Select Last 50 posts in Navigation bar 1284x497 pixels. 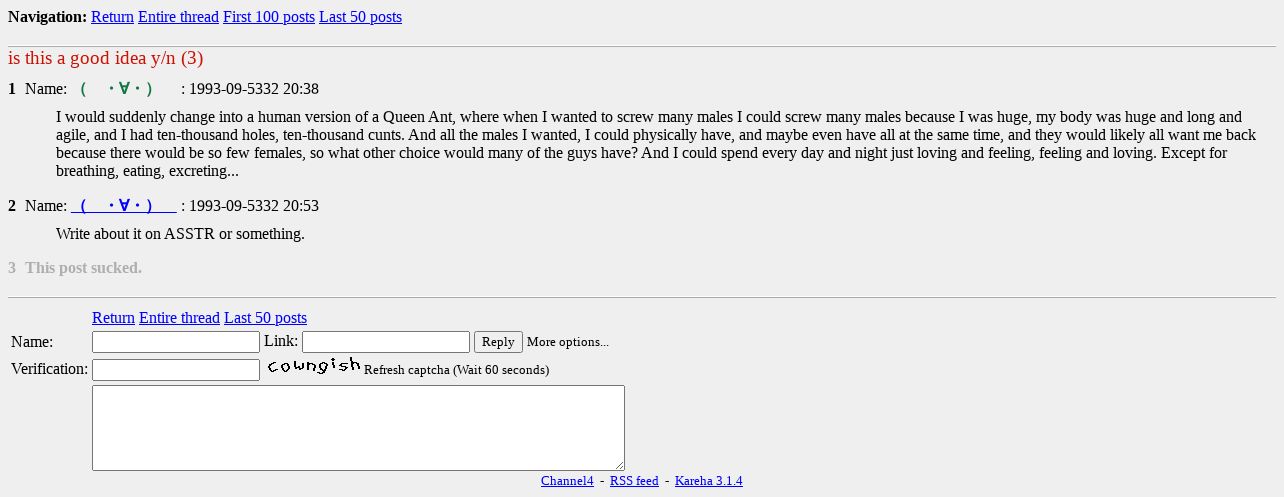360,17
